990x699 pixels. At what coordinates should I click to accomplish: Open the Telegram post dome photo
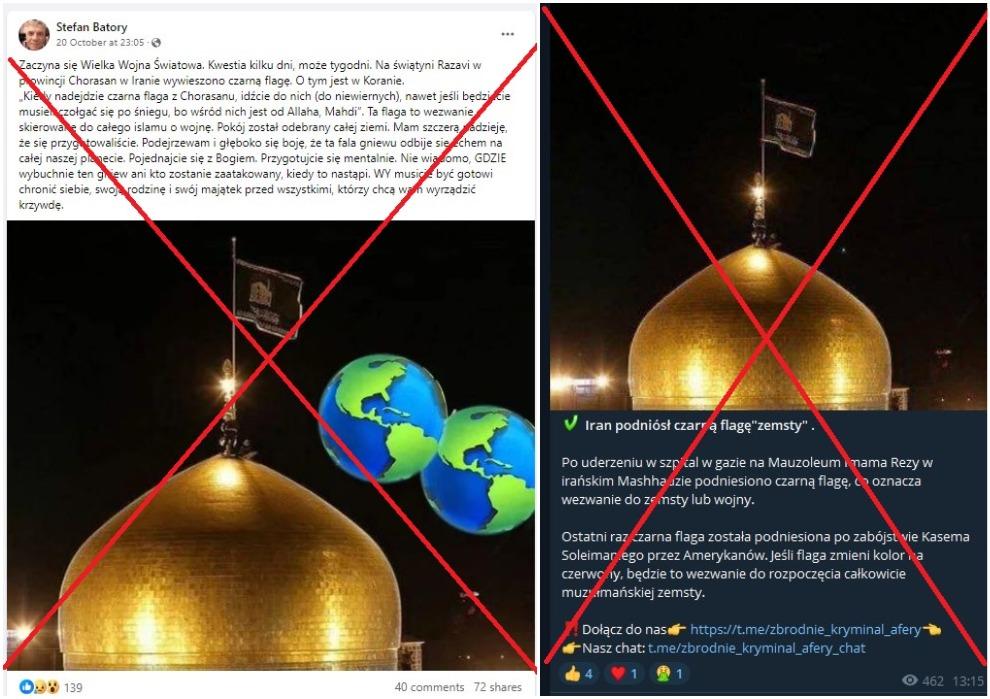(766, 208)
